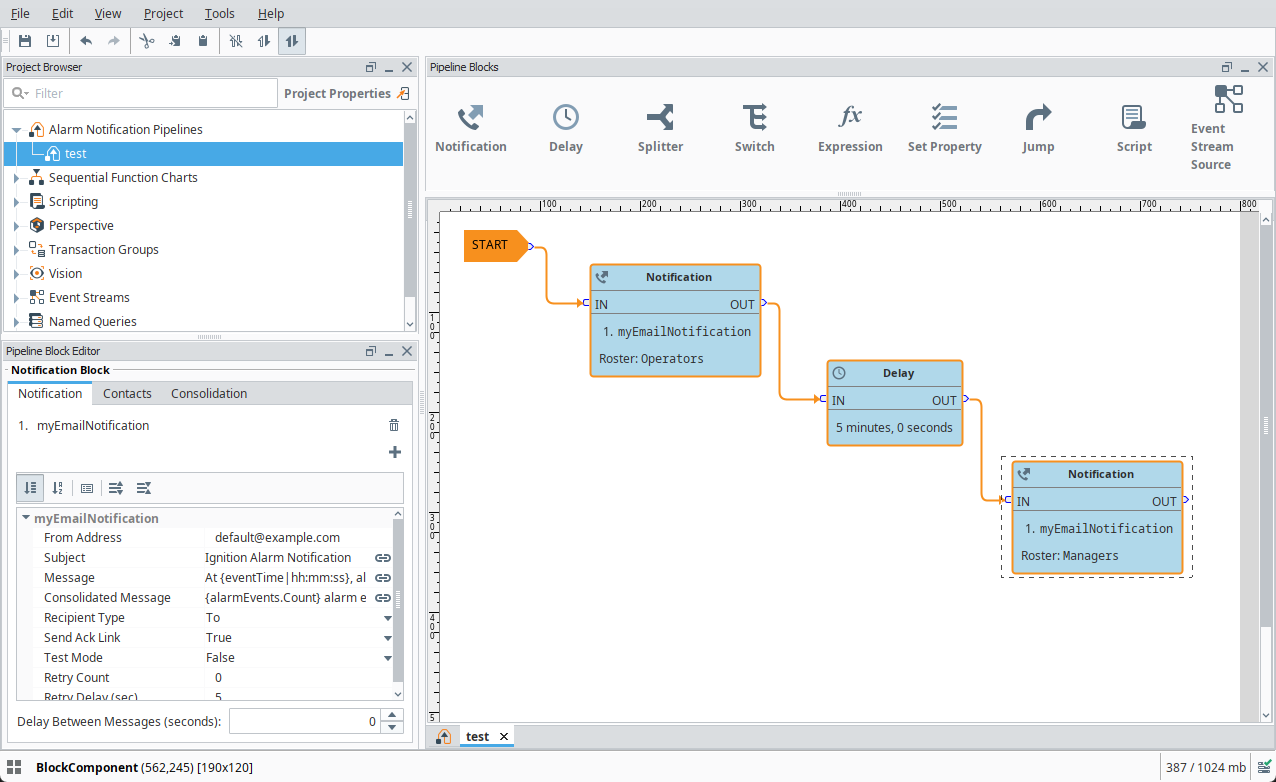Image resolution: width=1276 pixels, height=782 pixels.
Task: Expand the Scripting node
Action: click(16, 202)
